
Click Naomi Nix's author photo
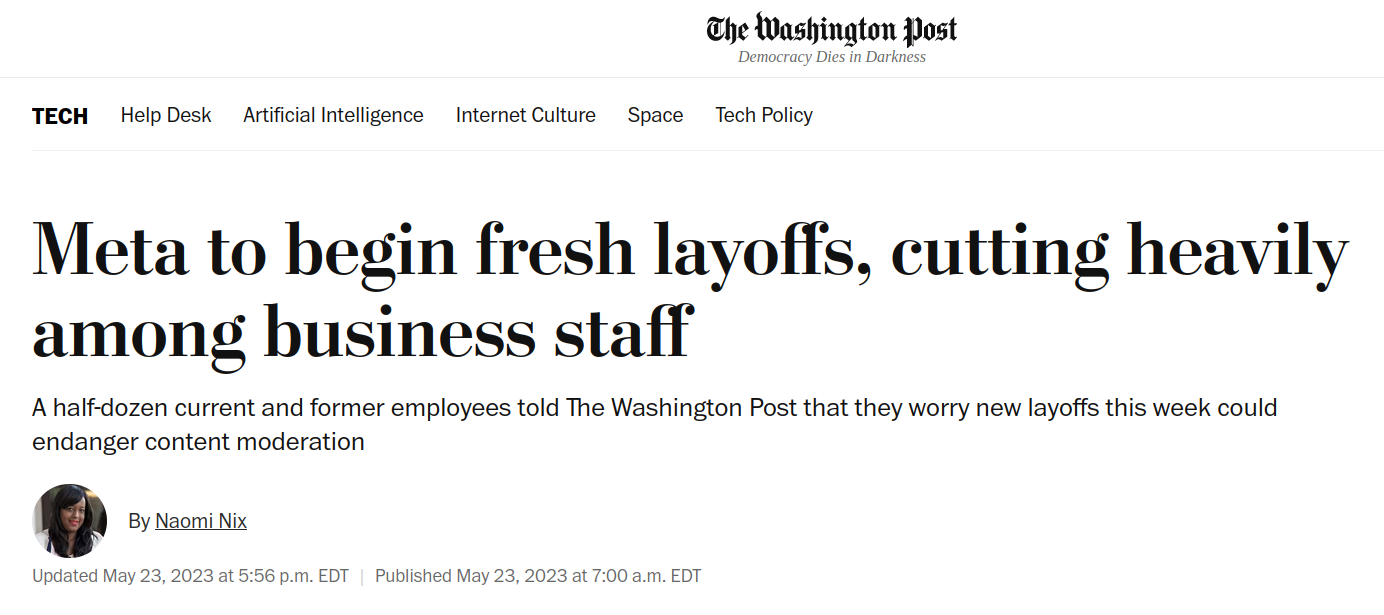point(69,521)
